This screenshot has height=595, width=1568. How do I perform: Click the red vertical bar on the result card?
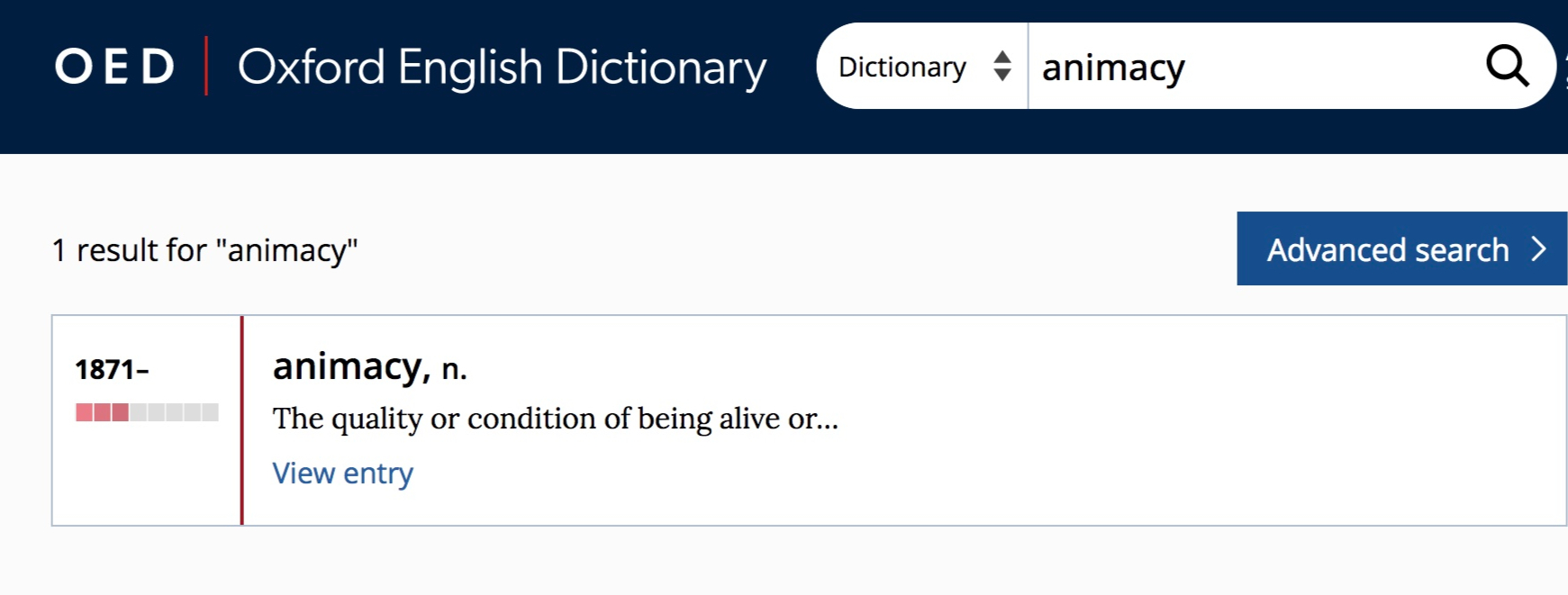241,420
